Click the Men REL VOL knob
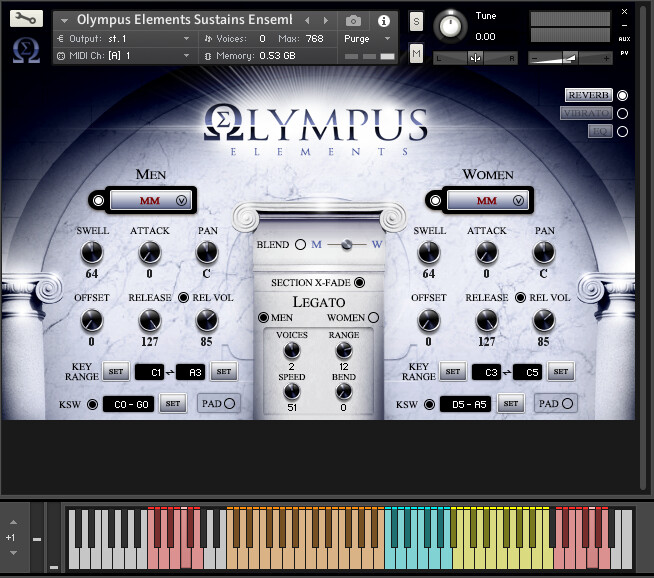 point(207,320)
